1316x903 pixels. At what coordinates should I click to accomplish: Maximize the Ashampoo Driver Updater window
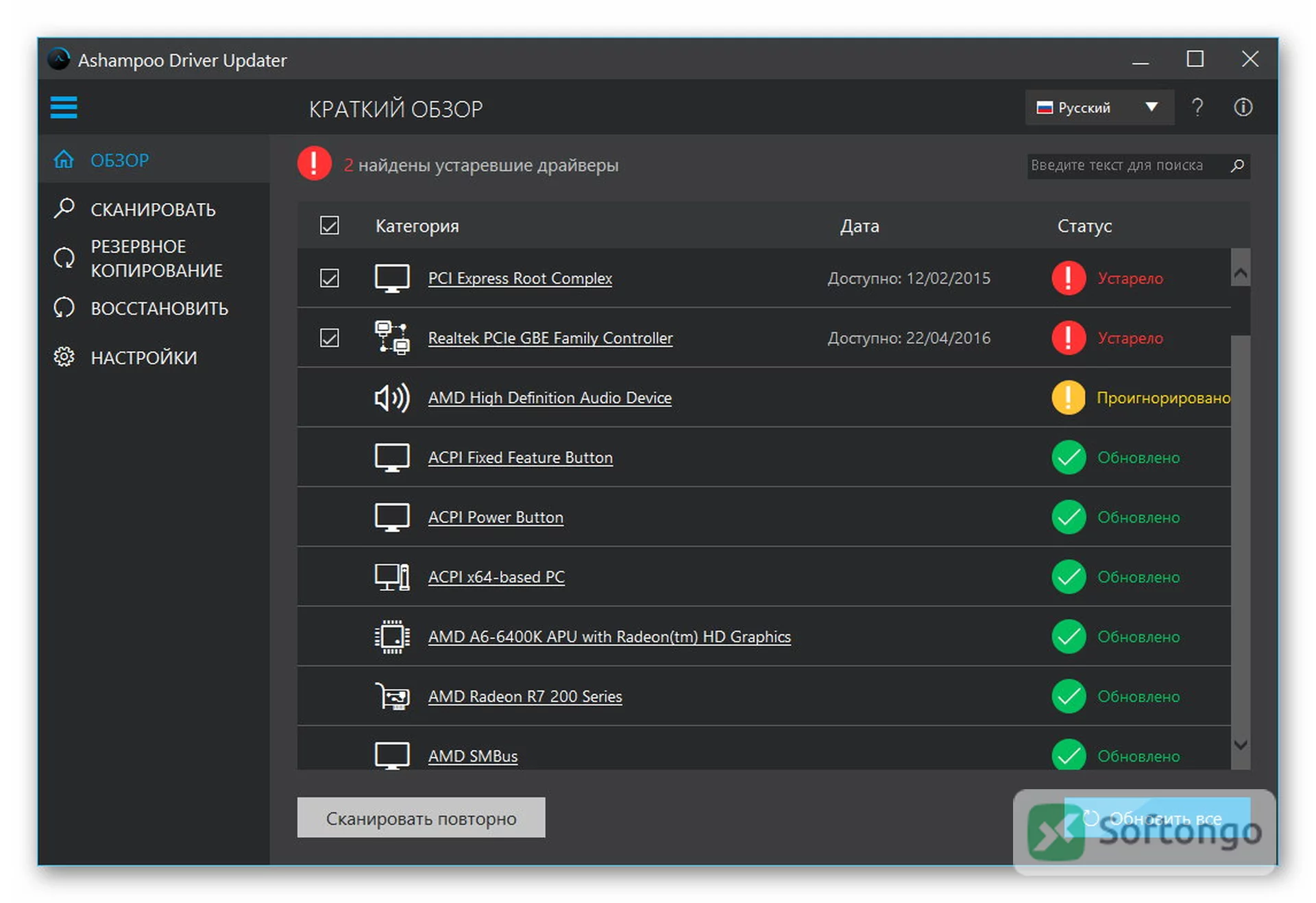click(1195, 59)
